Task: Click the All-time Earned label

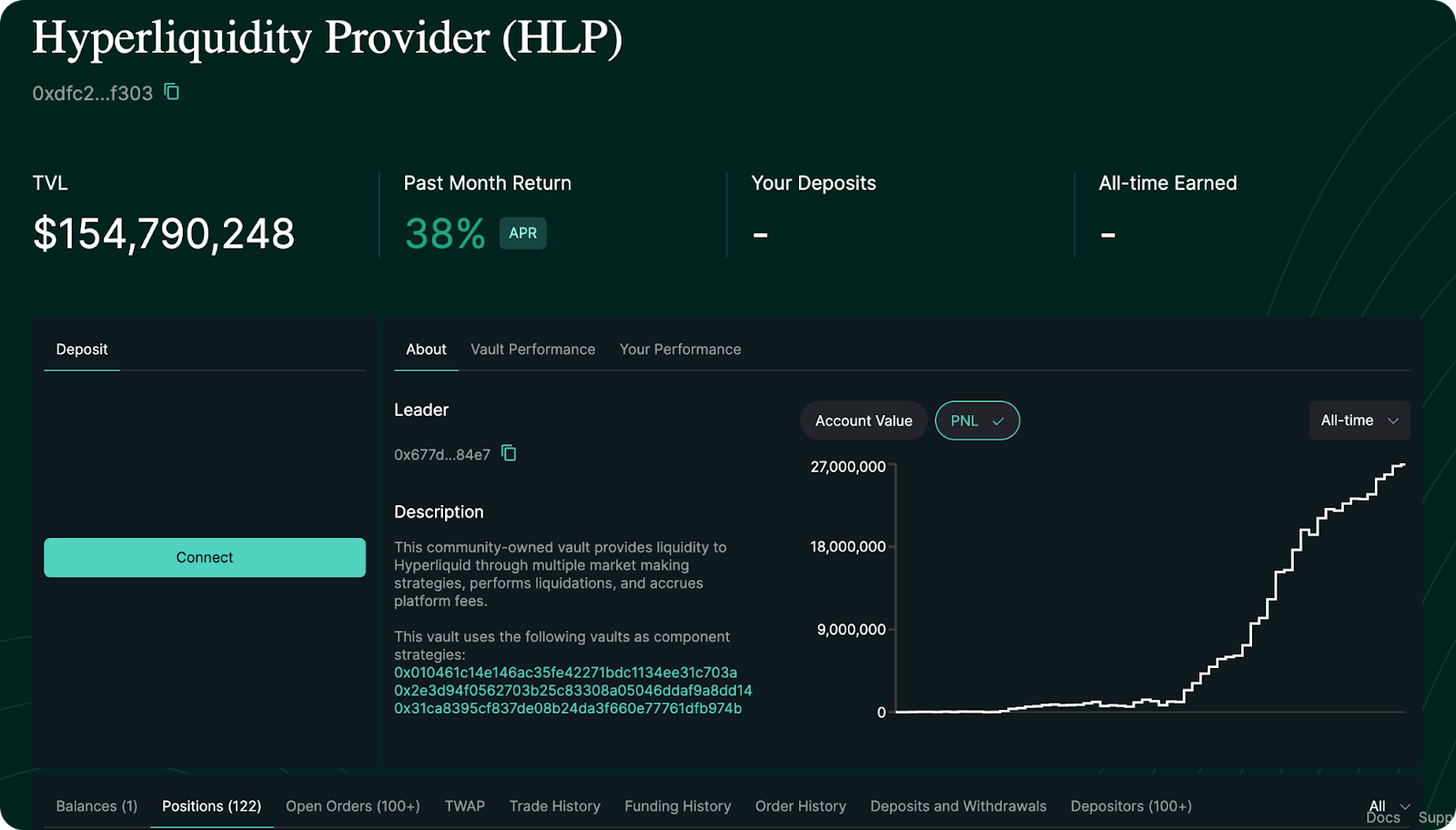Action: point(1168,183)
